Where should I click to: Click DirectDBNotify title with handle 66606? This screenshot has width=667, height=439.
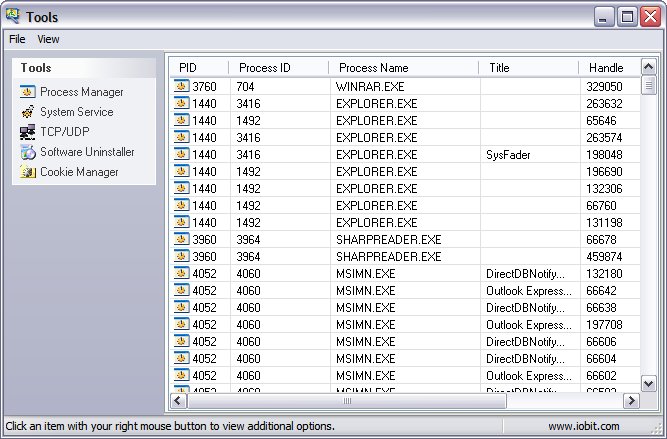[x=525, y=342]
